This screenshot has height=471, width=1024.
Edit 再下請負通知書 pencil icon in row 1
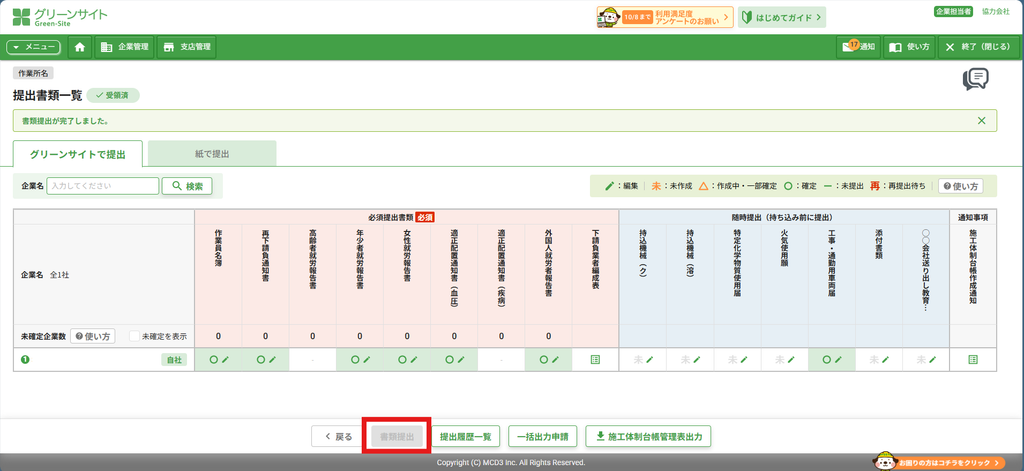[x=272, y=359]
